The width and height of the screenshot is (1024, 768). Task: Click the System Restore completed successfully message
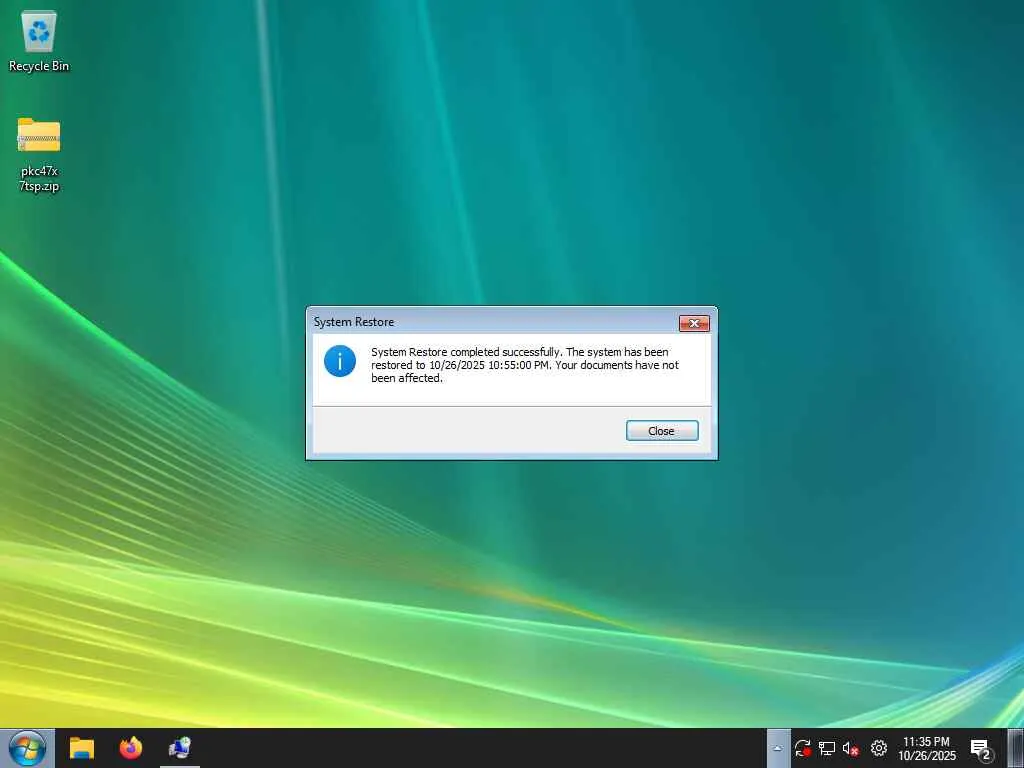tap(525, 365)
